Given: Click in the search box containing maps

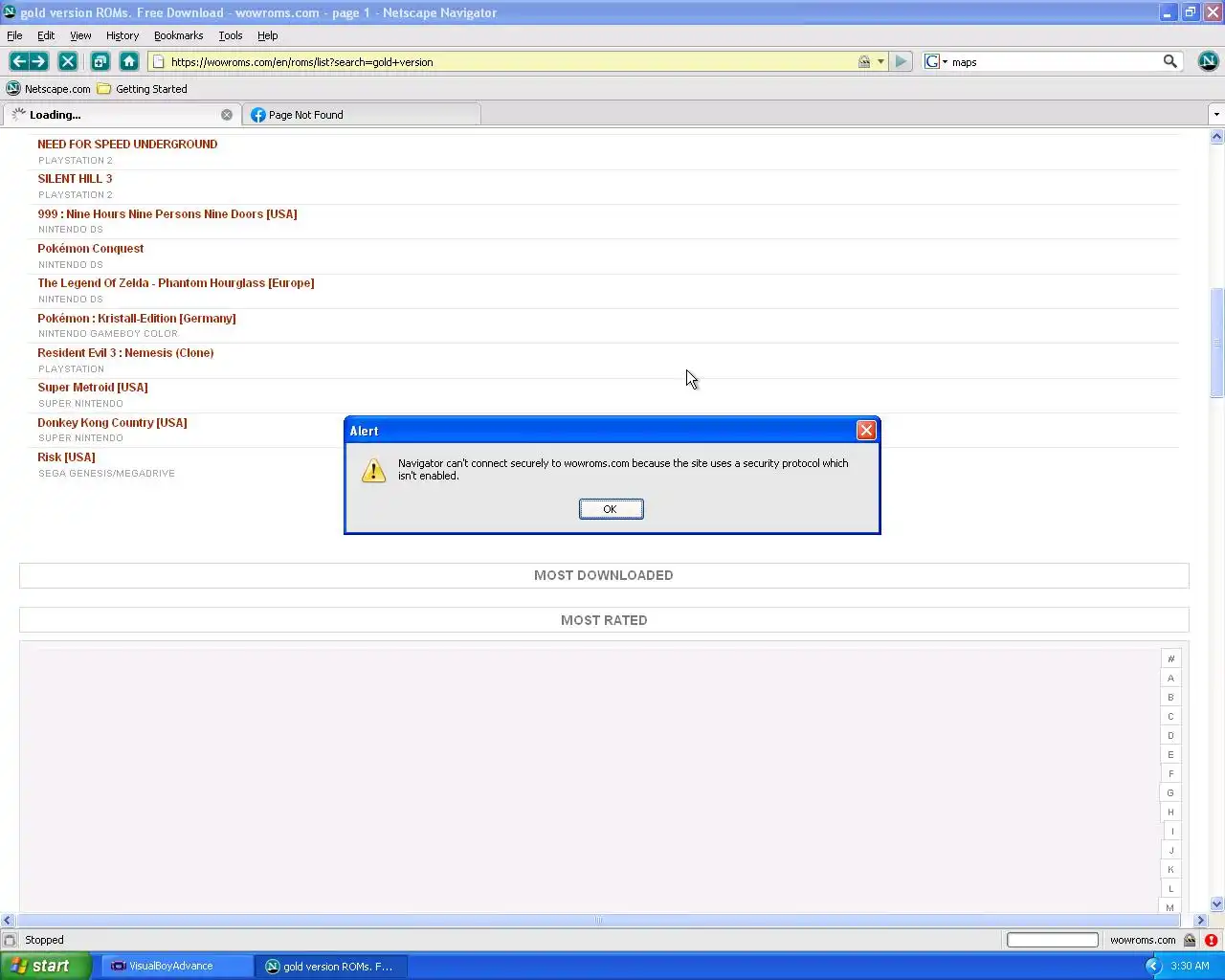Looking at the screenshot, I should coord(1055,61).
